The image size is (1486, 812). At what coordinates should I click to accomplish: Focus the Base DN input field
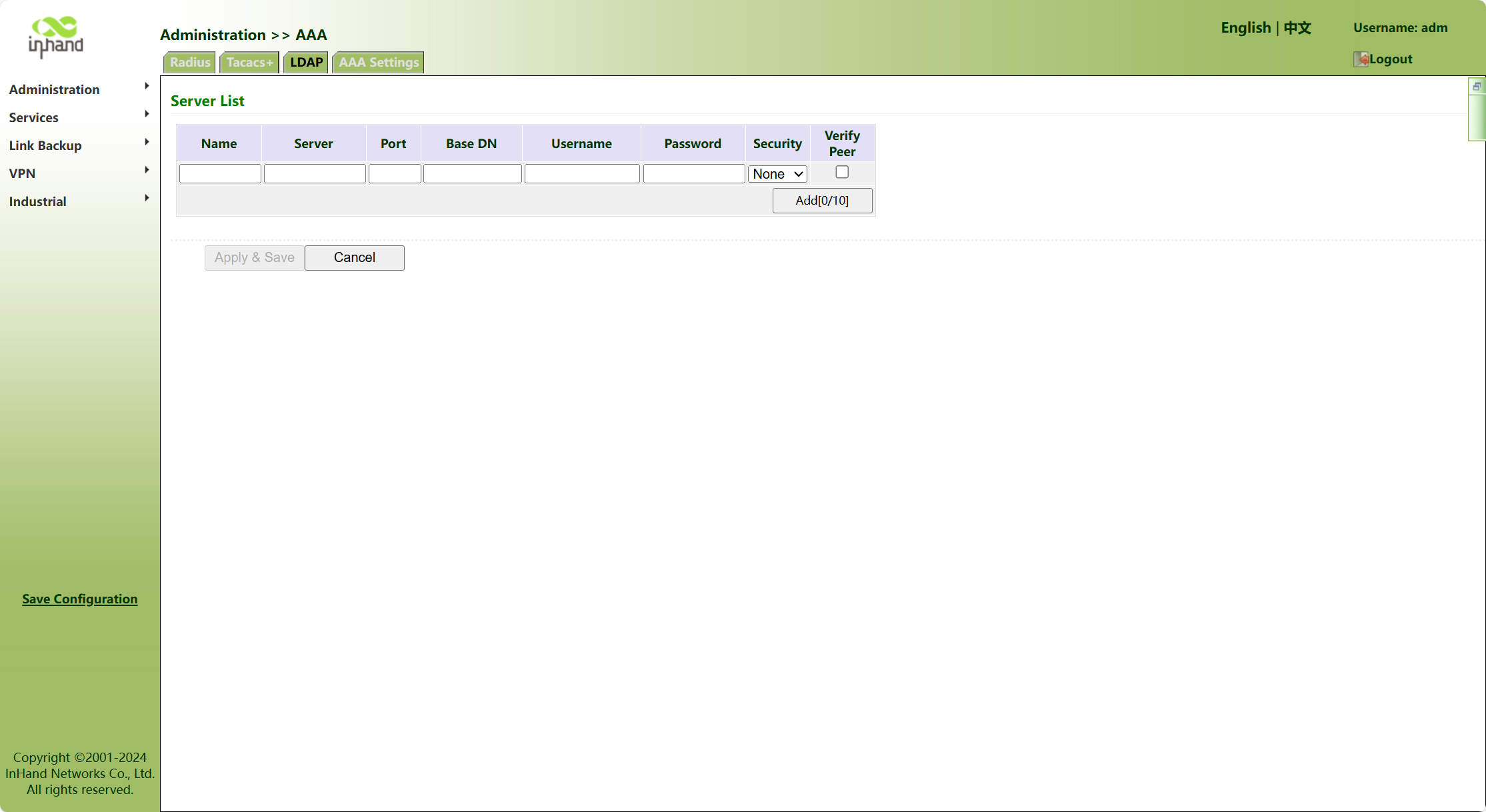[472, 174]
